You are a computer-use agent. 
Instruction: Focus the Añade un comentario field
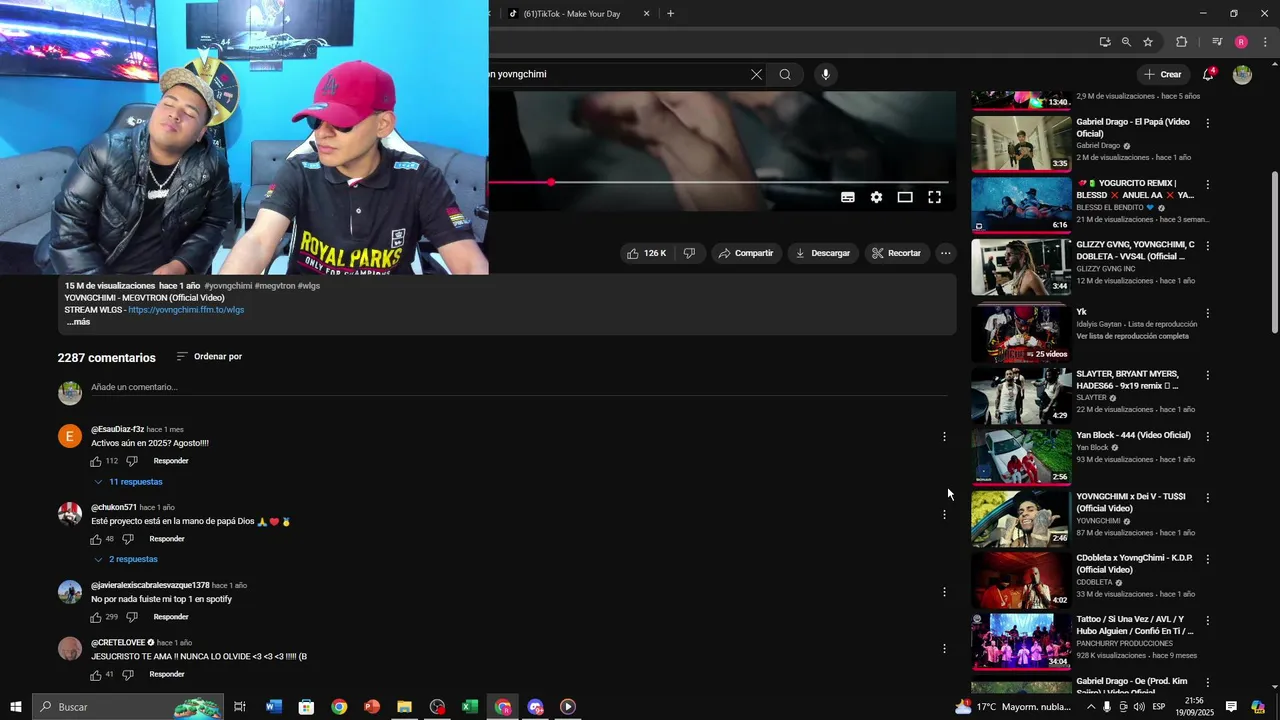(519, 388)
